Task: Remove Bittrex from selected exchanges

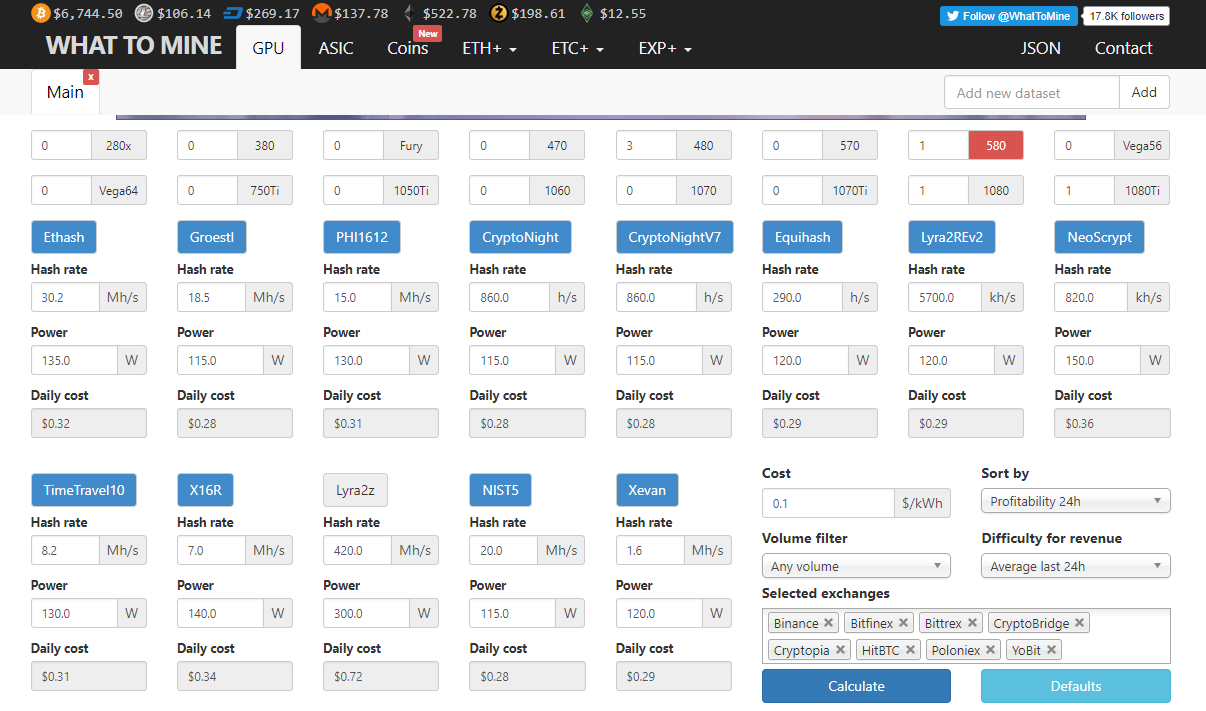Action: click(x=972, y=623)
